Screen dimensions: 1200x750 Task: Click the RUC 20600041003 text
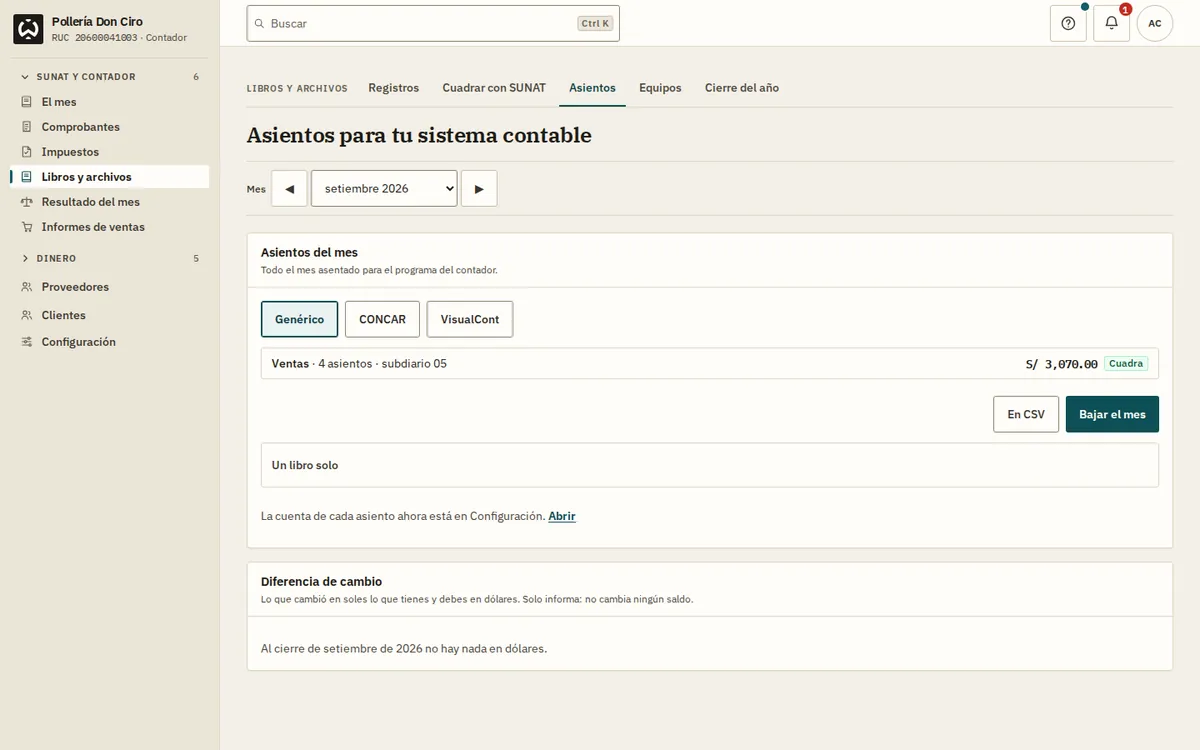tap(95, 38)
